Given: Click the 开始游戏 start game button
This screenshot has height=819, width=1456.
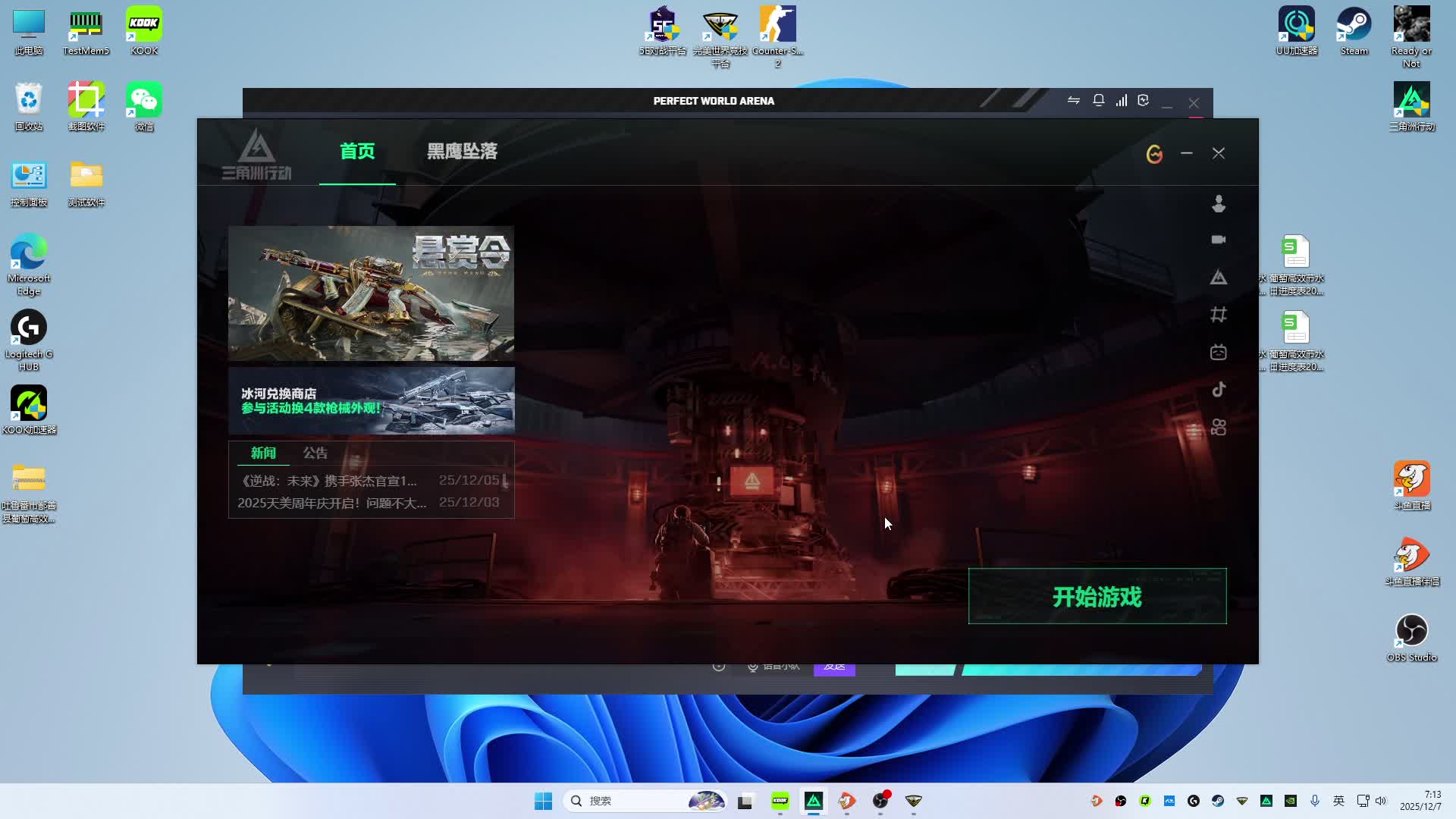Looking at the screenshot, I should pyautogui.click(x=1097, y=597).
